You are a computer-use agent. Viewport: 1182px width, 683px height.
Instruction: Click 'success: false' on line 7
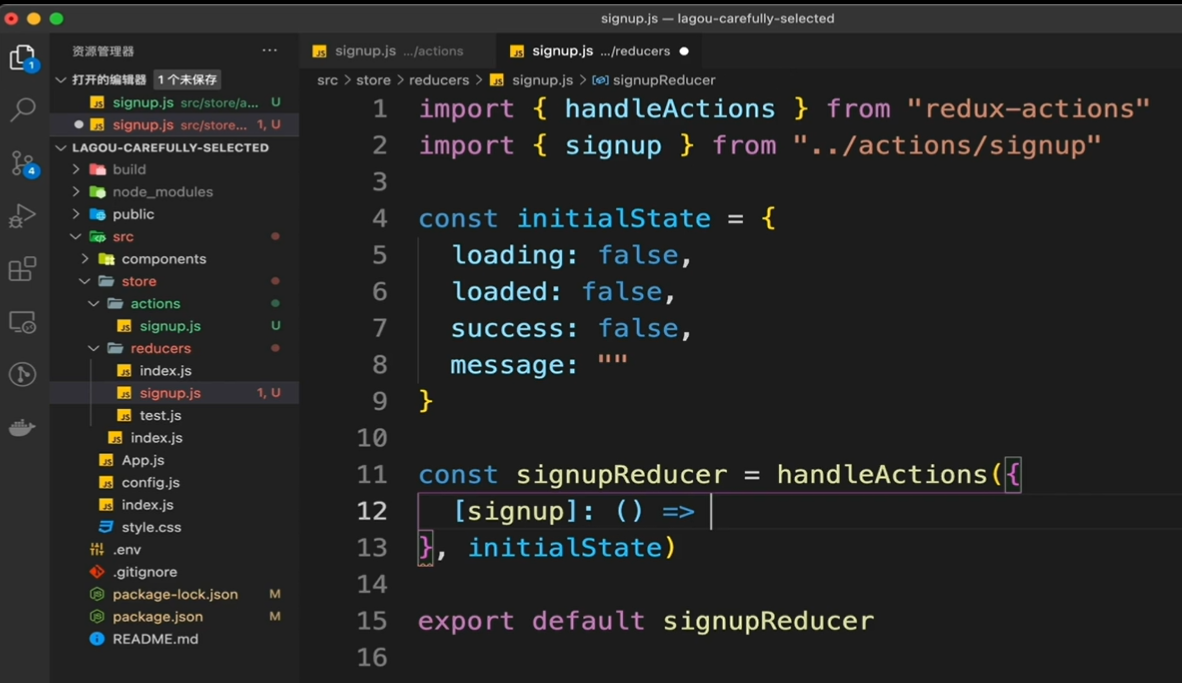click(x=565, y=329)
